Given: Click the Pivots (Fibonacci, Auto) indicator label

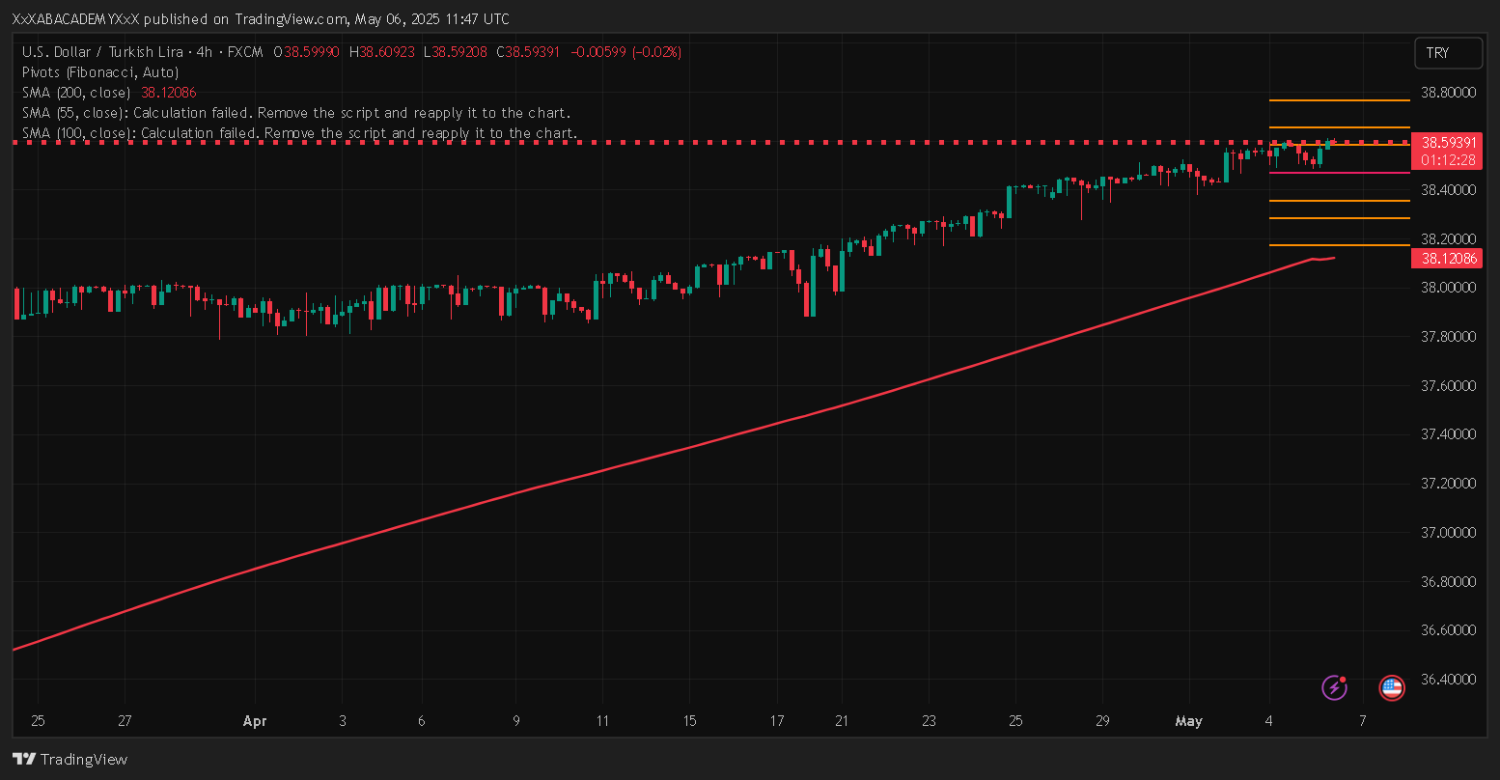Looking at the screenshot, I should [x=100, y=72].
